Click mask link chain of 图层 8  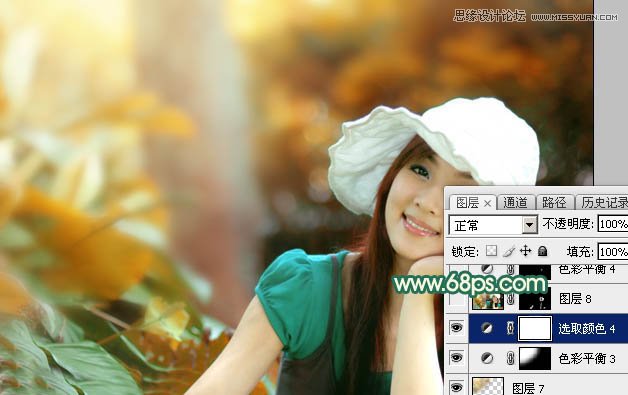coord(510,299)
